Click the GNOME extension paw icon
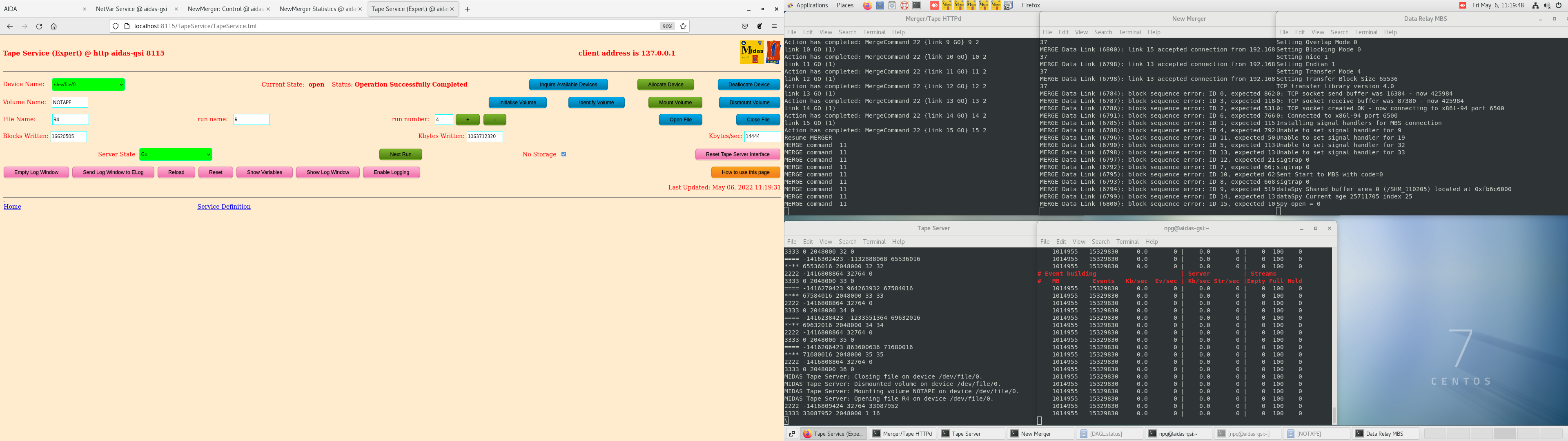Screen dimensions: 1568x441 pyautogui.click(x=759, y=26)
